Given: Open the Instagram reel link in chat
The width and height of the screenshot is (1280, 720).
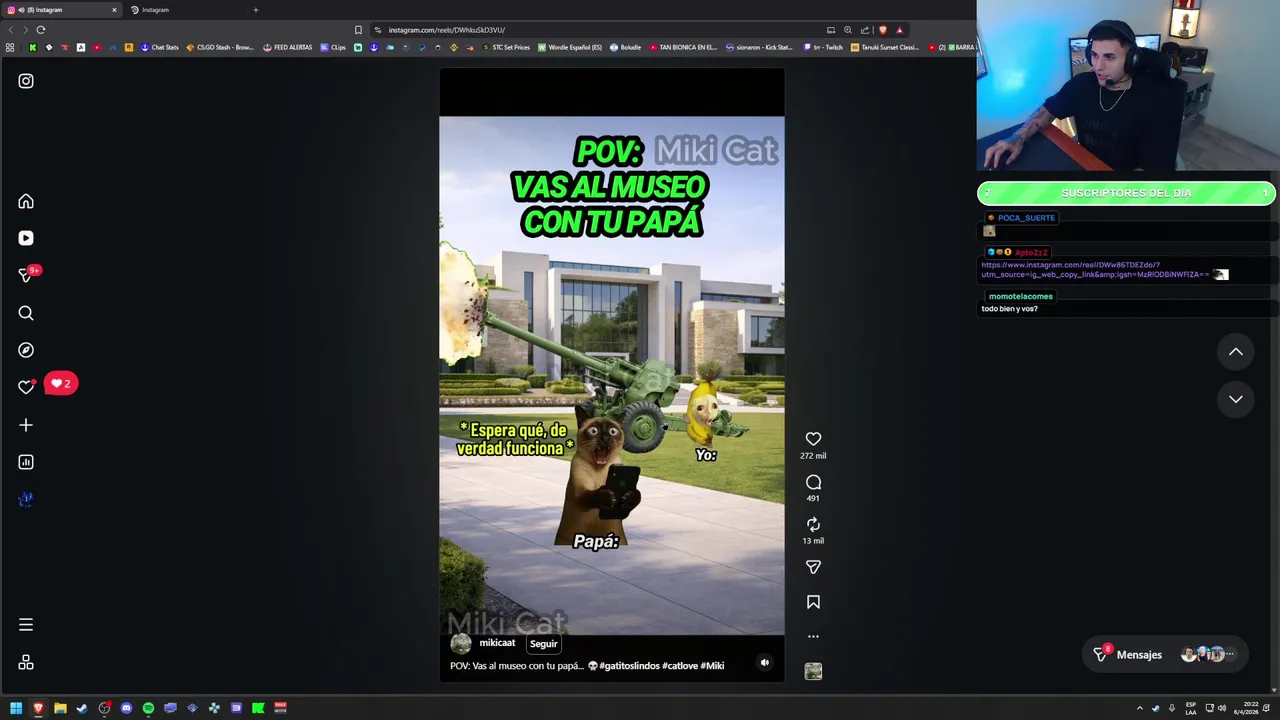Looking at the screenshot, I should (x=1096, y=270).
